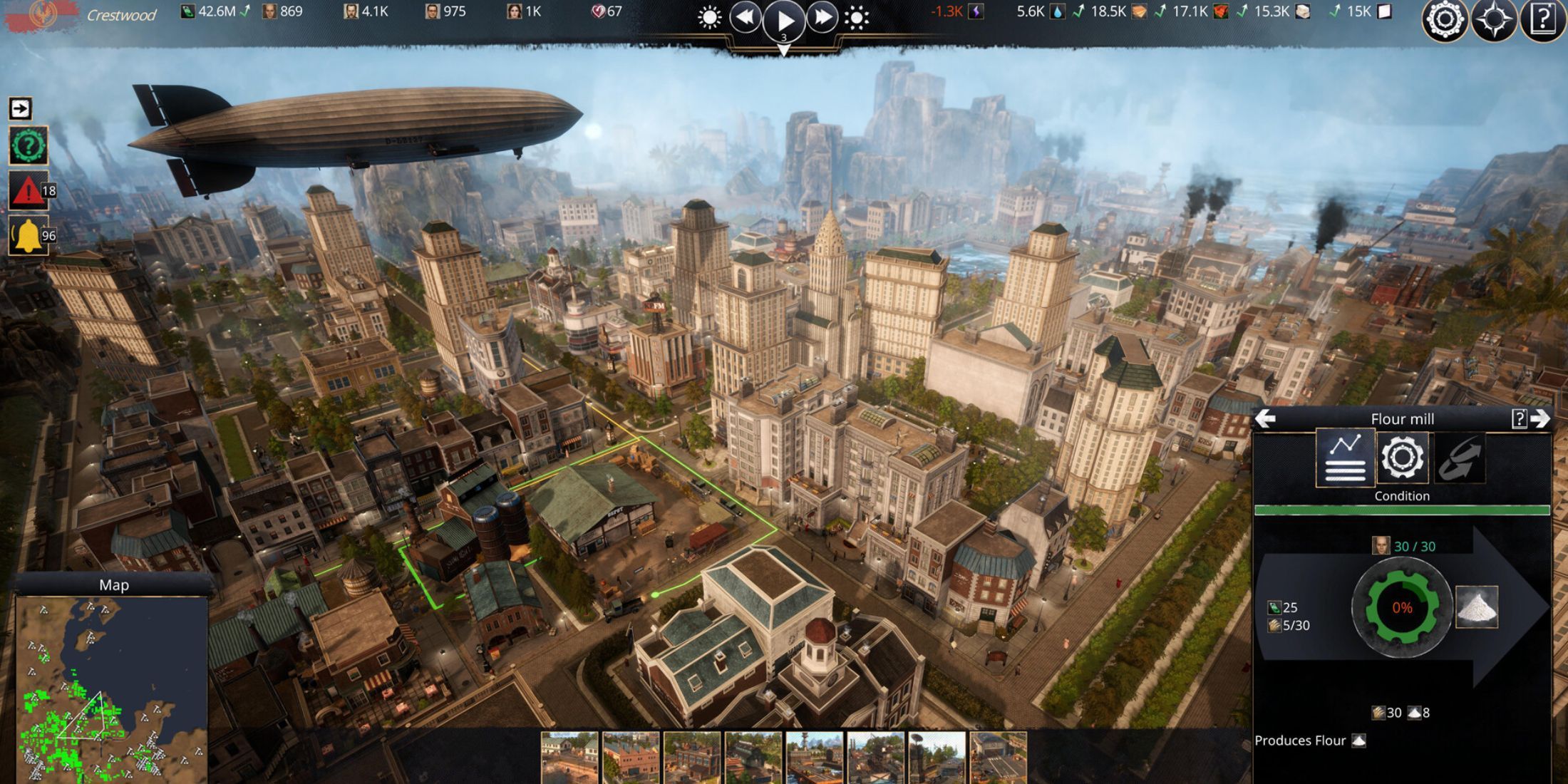The width and height of the screenshot is (1568, 784).
Task: Click the production gear showing 0%
Action: pos(1402,608)
